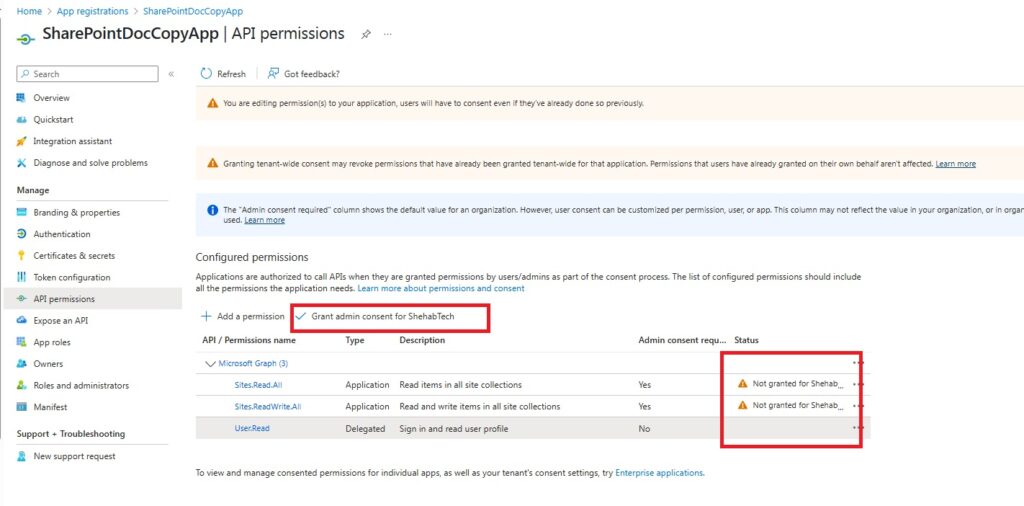Click Add a permission button

pyautogui.click(x=243, y=316)
